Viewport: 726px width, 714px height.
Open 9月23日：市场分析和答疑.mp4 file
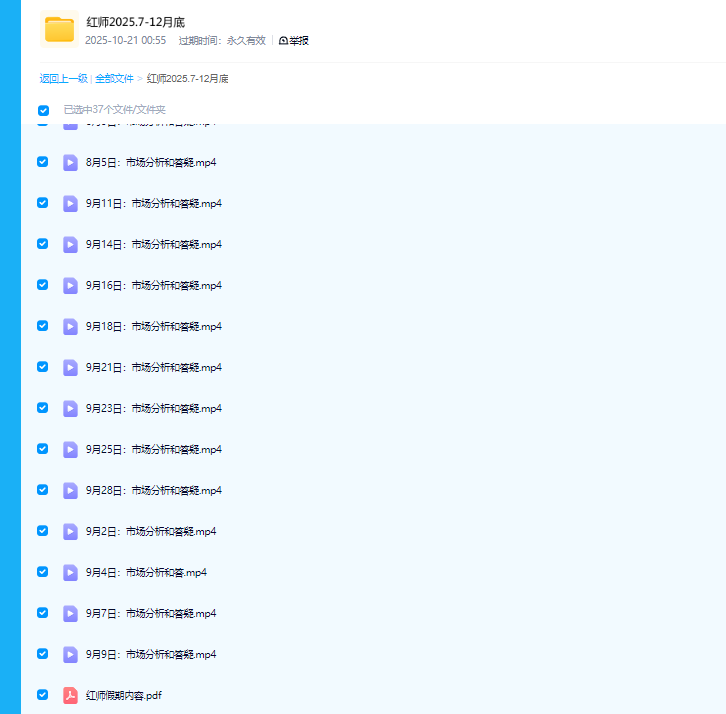pyautogui.click(x=153, y=408)
